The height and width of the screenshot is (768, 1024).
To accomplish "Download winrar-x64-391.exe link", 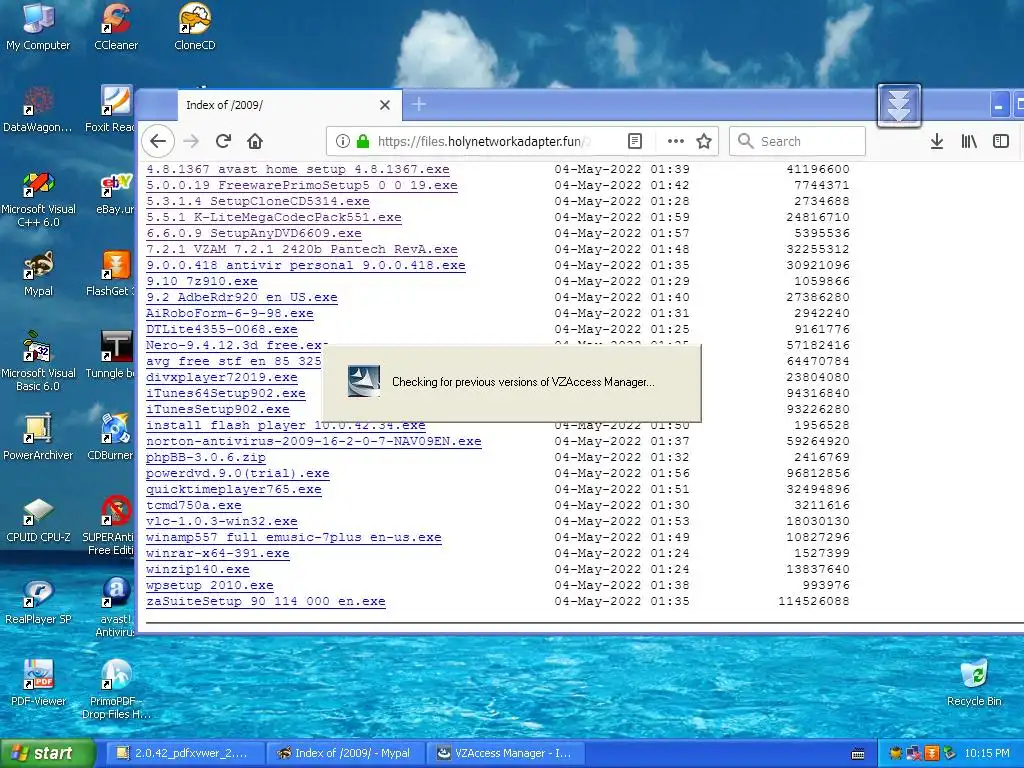I will coord(217,553).
